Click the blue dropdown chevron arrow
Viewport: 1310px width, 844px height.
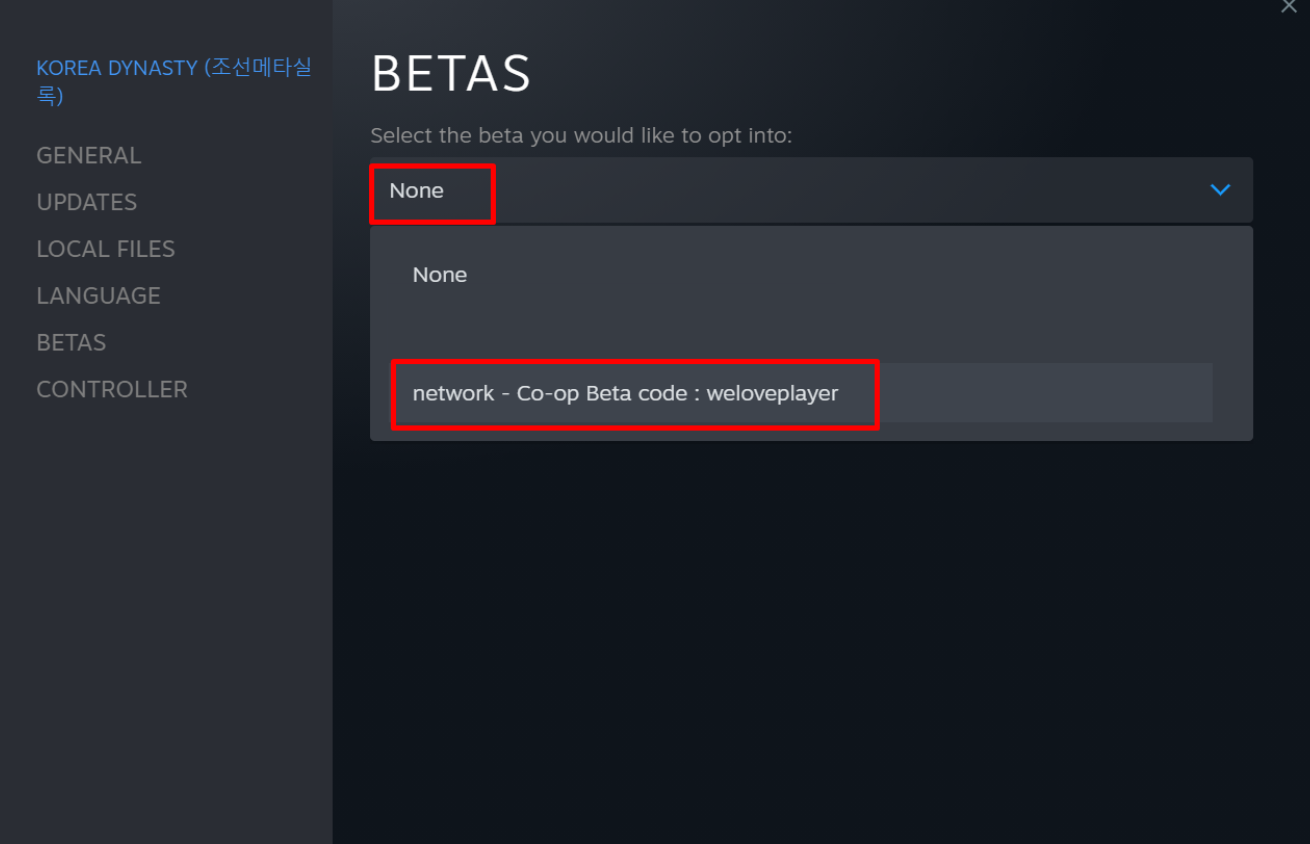(1220, 190)
